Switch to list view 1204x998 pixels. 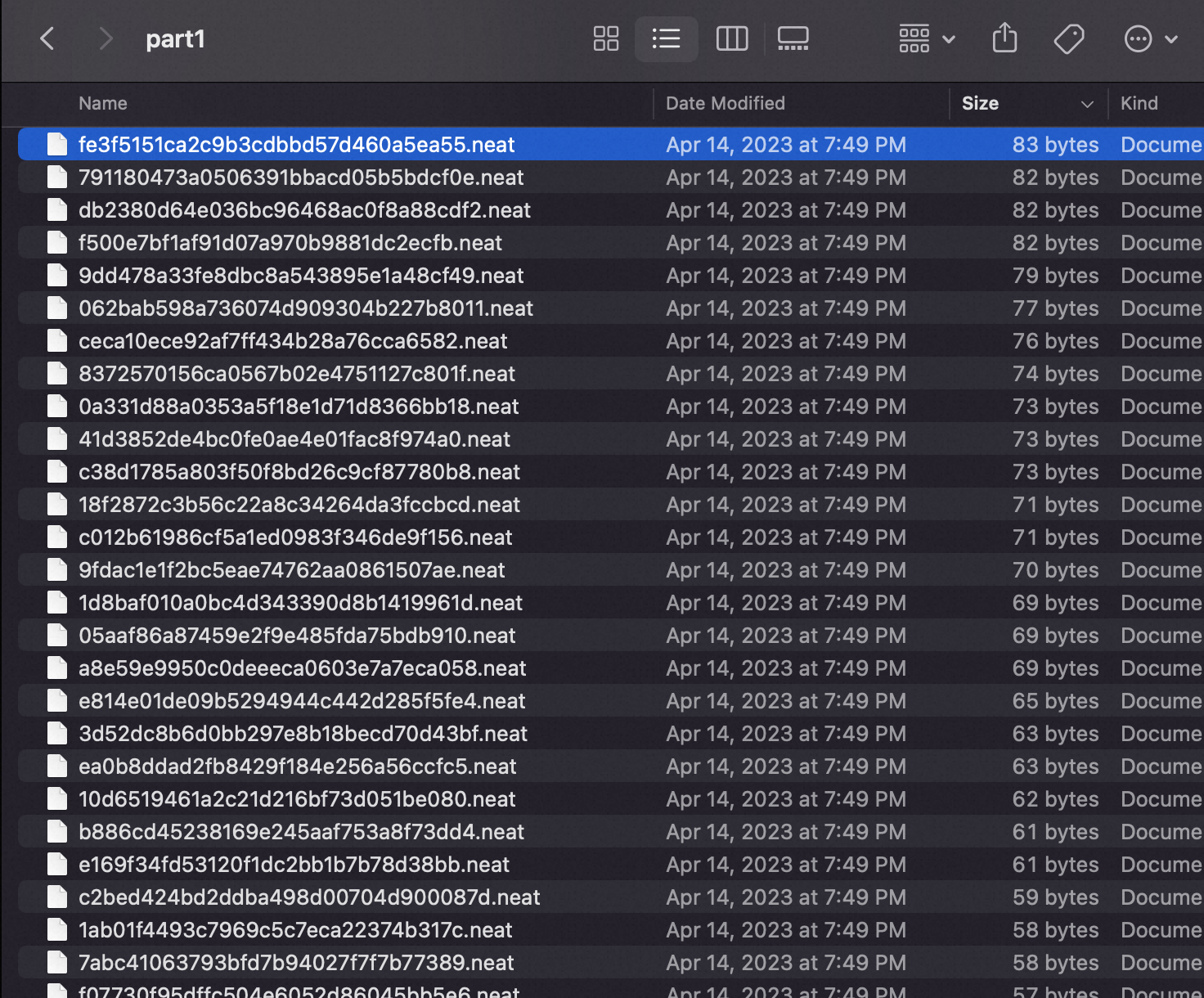[666, 38]
